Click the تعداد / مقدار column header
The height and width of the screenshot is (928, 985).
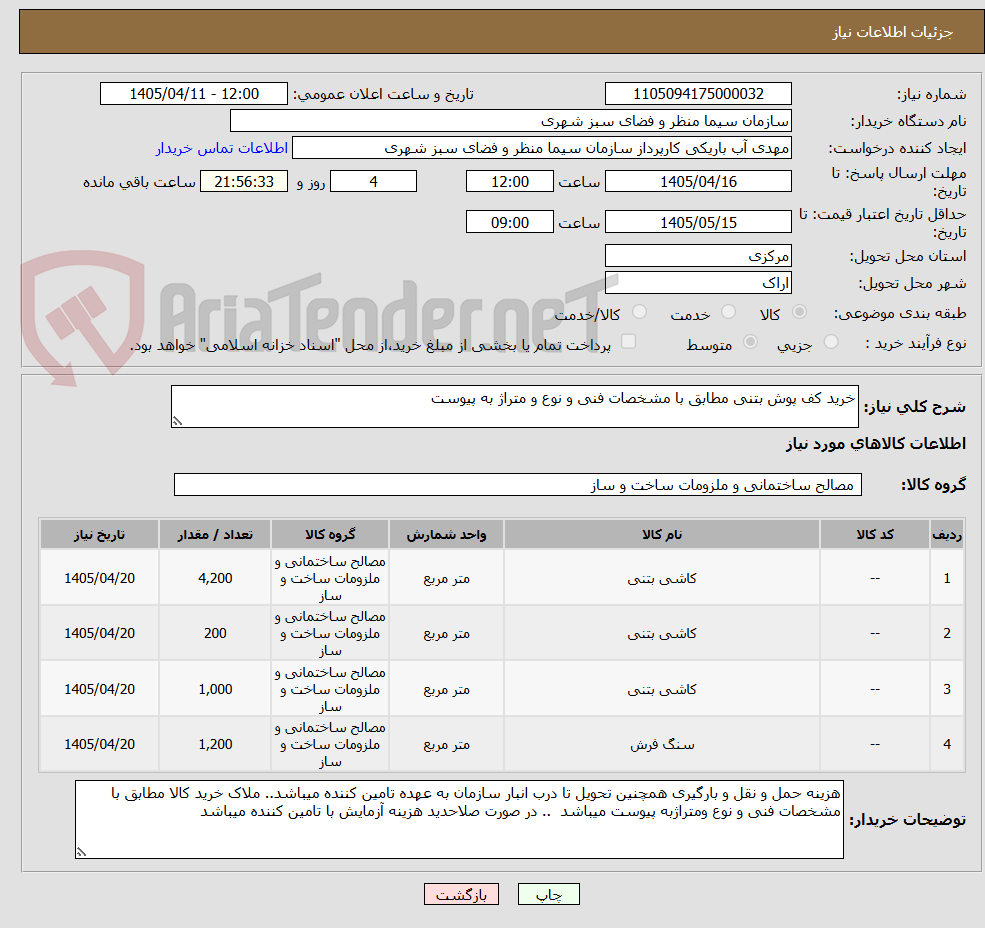click(215, 534)
